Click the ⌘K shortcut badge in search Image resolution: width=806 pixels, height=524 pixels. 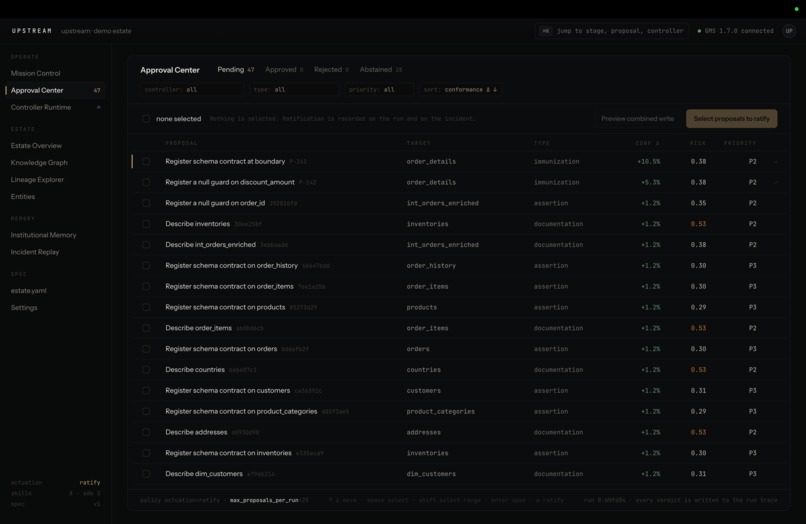click(x=545, y=31)
